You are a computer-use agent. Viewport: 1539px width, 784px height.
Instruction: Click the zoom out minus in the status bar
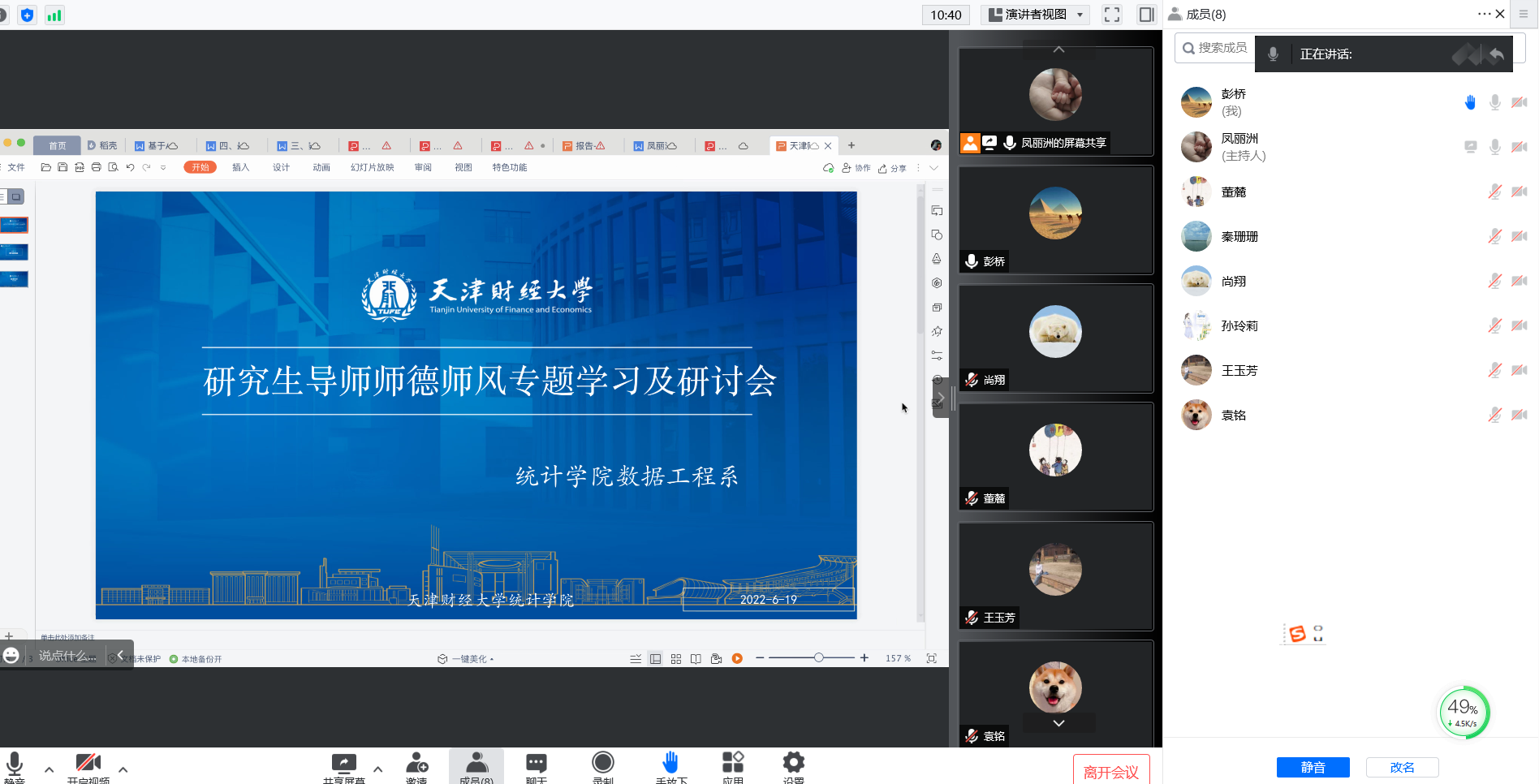(x=760, y=657)
